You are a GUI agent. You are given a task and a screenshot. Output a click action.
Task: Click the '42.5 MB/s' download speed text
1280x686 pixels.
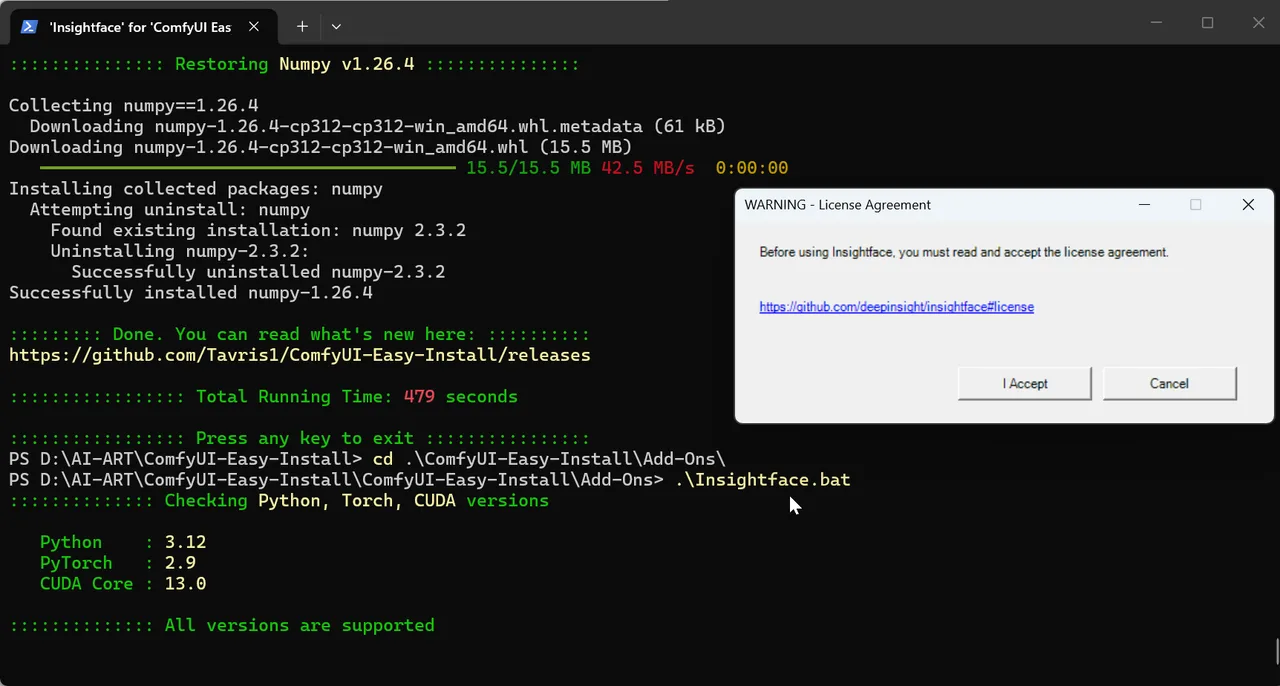click(648, 168)
